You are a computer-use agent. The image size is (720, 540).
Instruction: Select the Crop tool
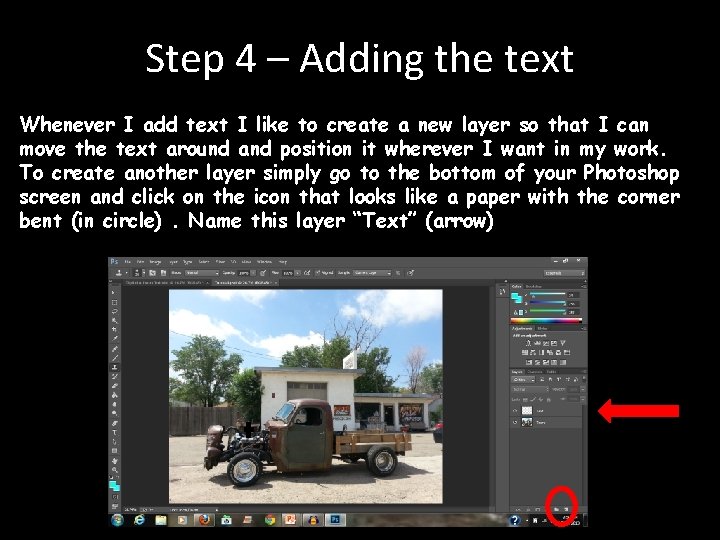point(114,329)
